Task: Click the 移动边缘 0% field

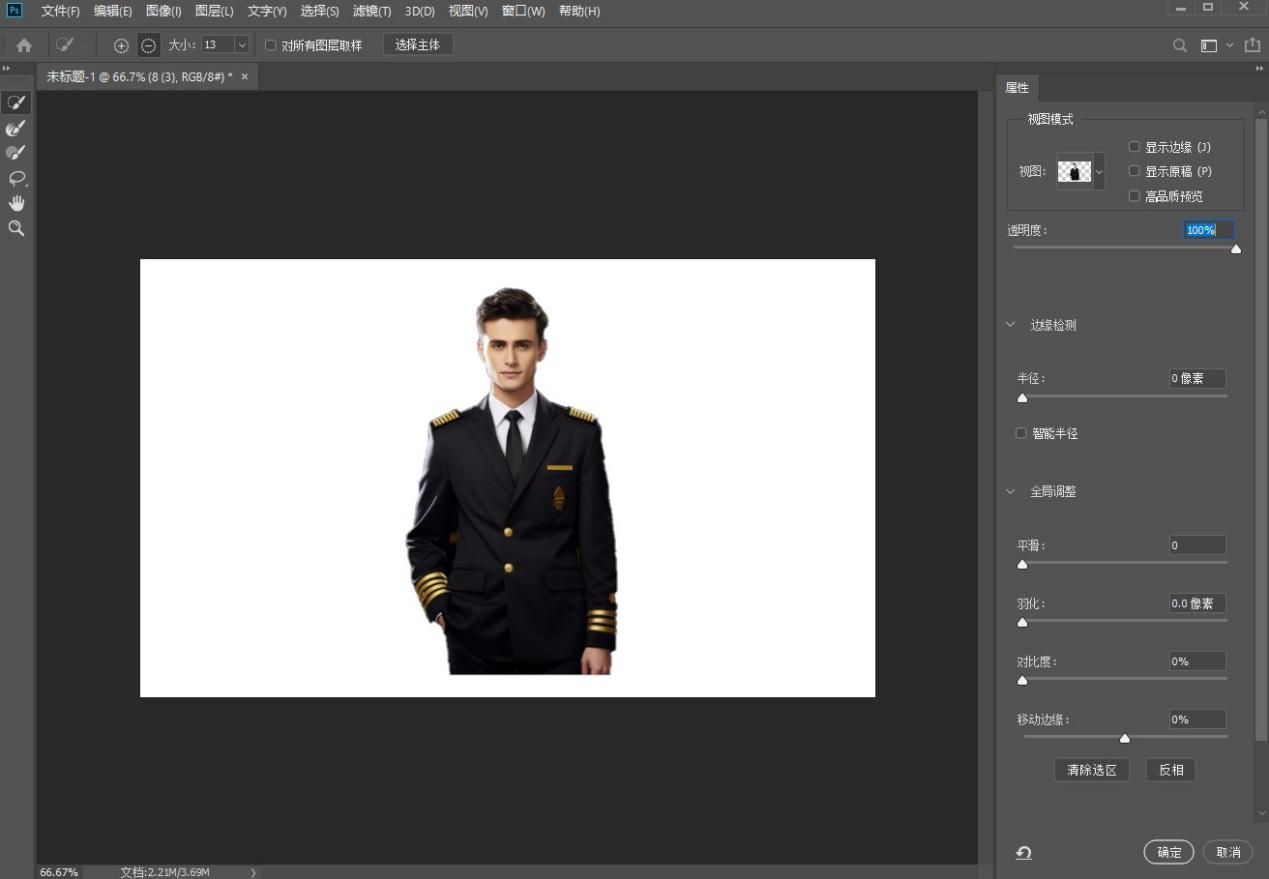Action: point(1197,719)
